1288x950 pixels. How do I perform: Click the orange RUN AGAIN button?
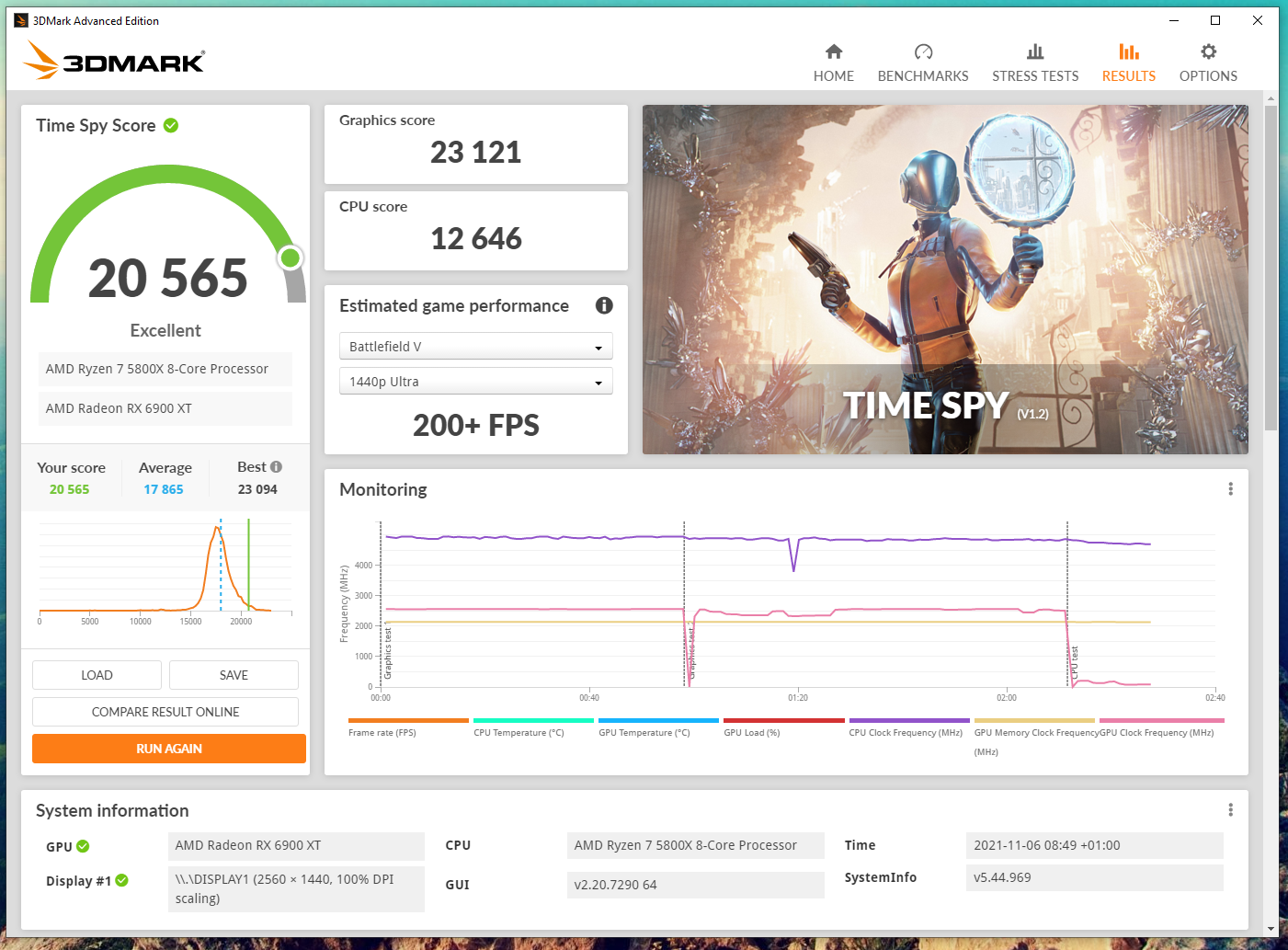(x=169, y=749)
